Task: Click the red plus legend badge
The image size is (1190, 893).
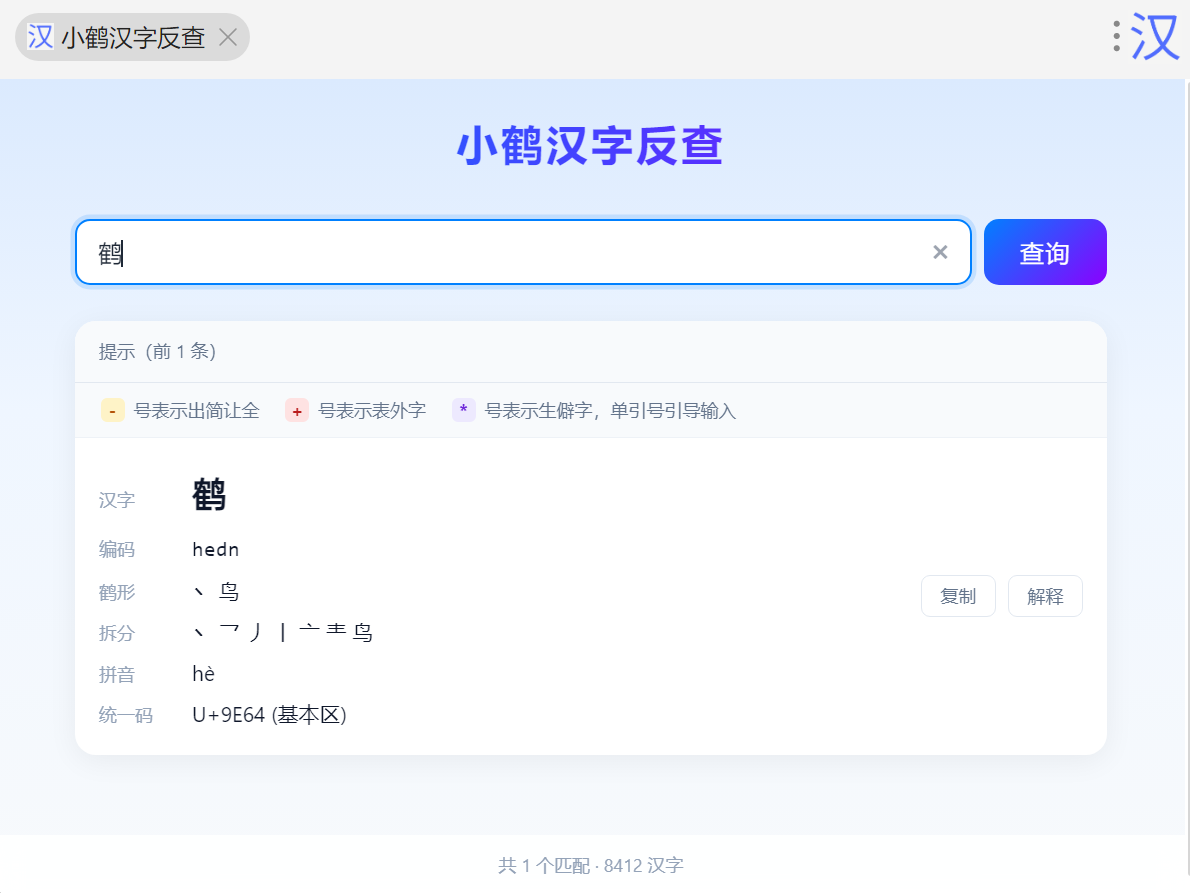Action: pyautogui.click(x=297, y=410)
